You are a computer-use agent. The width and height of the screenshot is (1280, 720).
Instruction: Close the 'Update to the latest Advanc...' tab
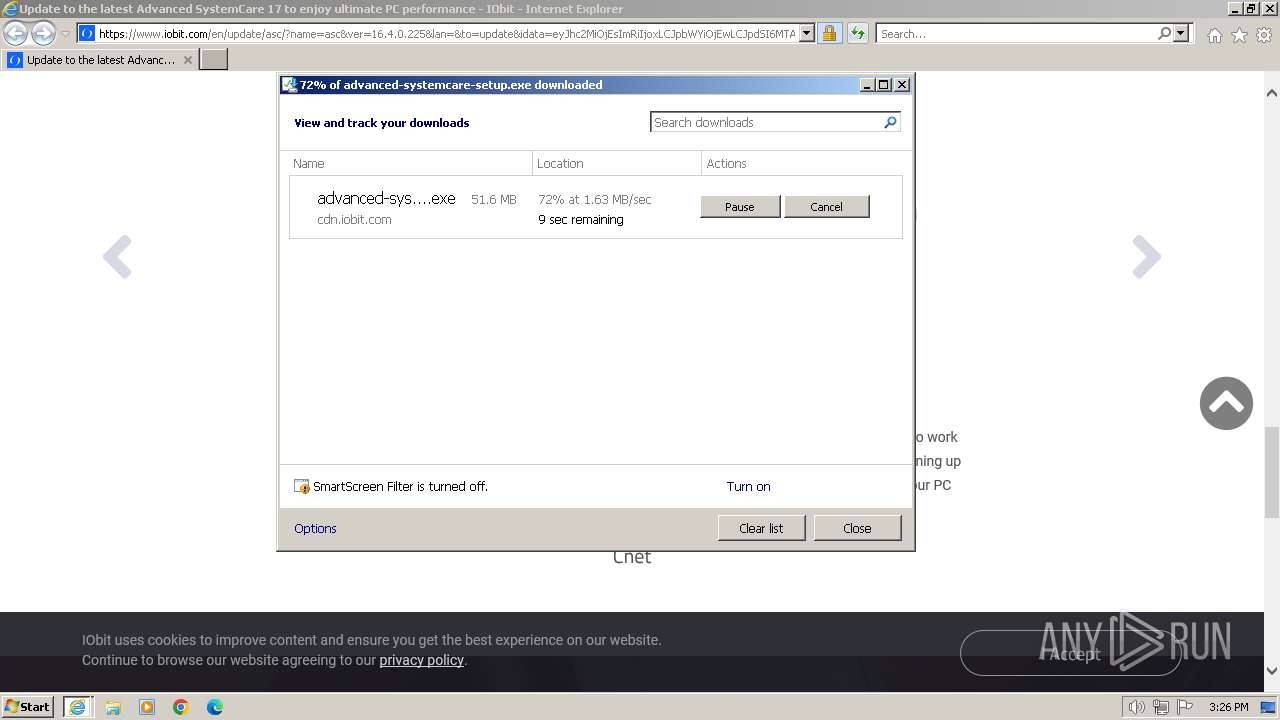(x=187, y=60)
